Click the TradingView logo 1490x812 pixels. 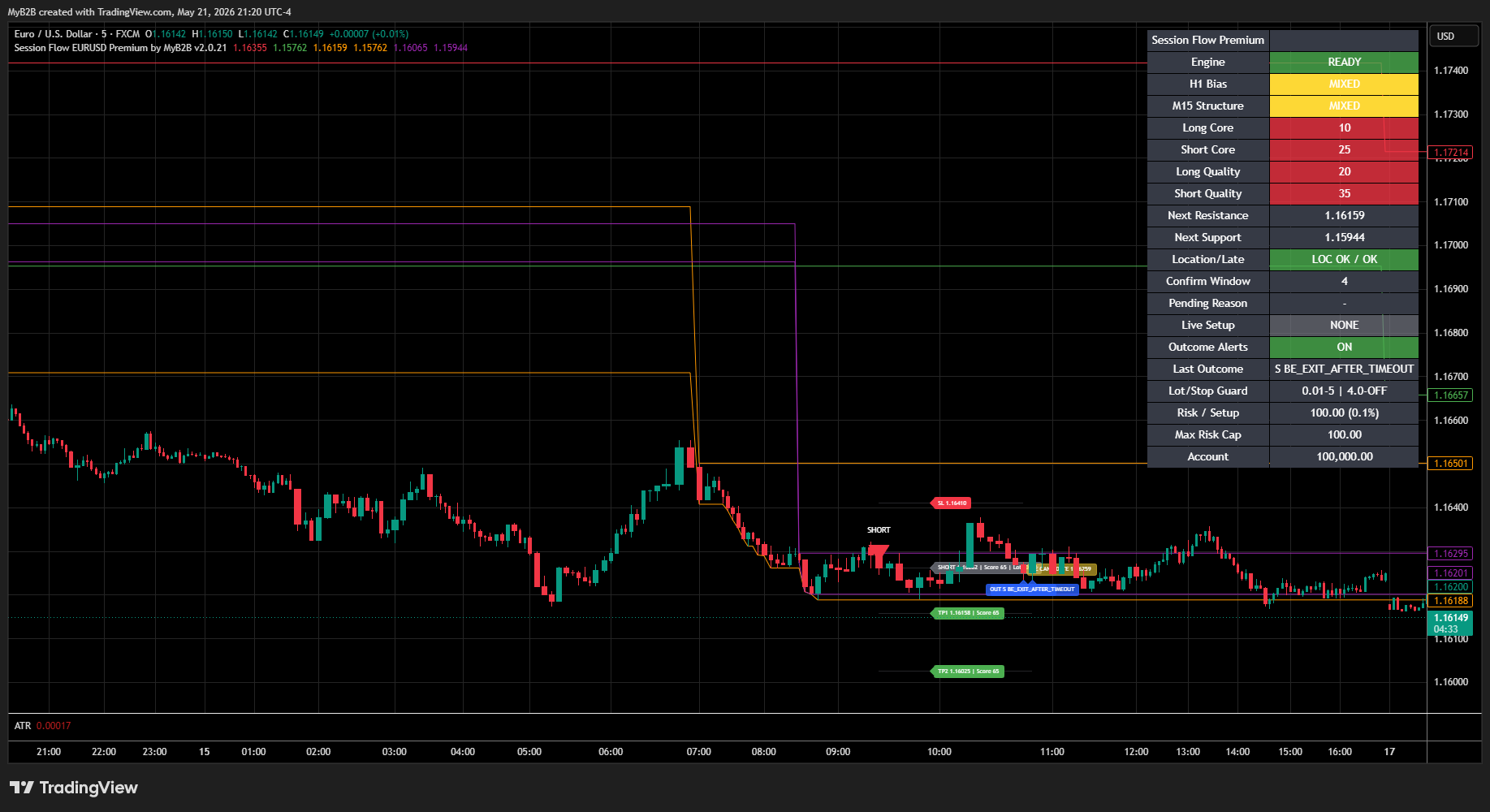point(74,788)
